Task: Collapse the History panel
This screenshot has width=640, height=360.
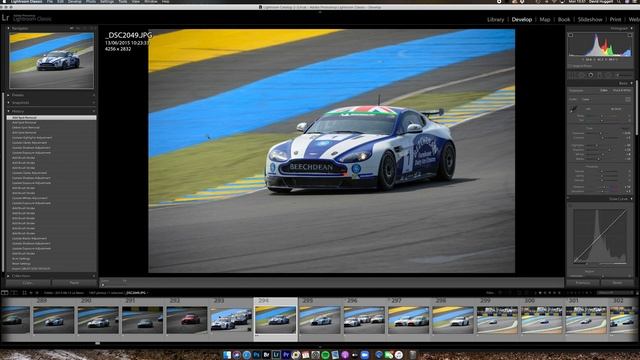Action: point(8,111)
